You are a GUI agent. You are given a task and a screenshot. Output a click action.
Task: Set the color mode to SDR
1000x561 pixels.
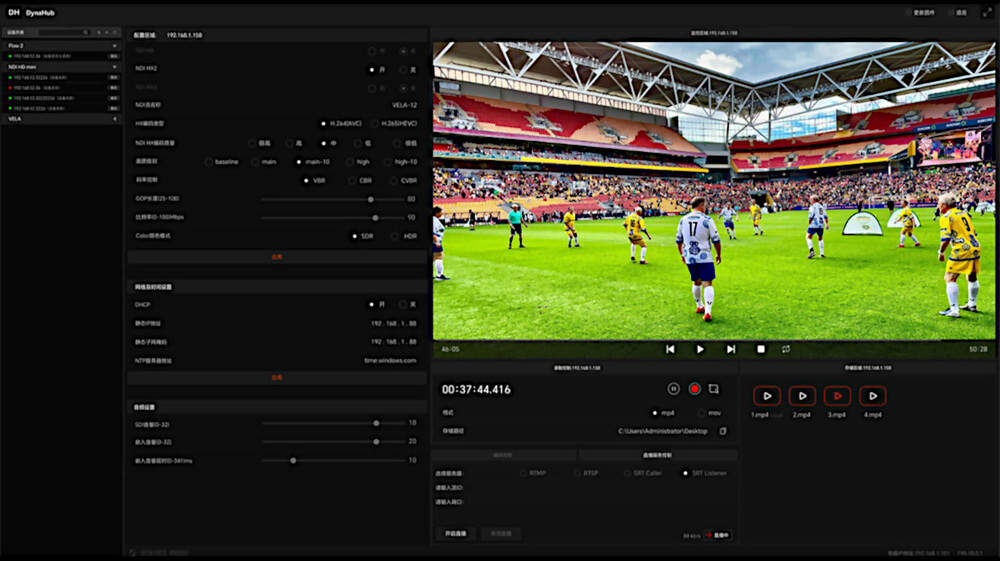(x=355, y=236)
